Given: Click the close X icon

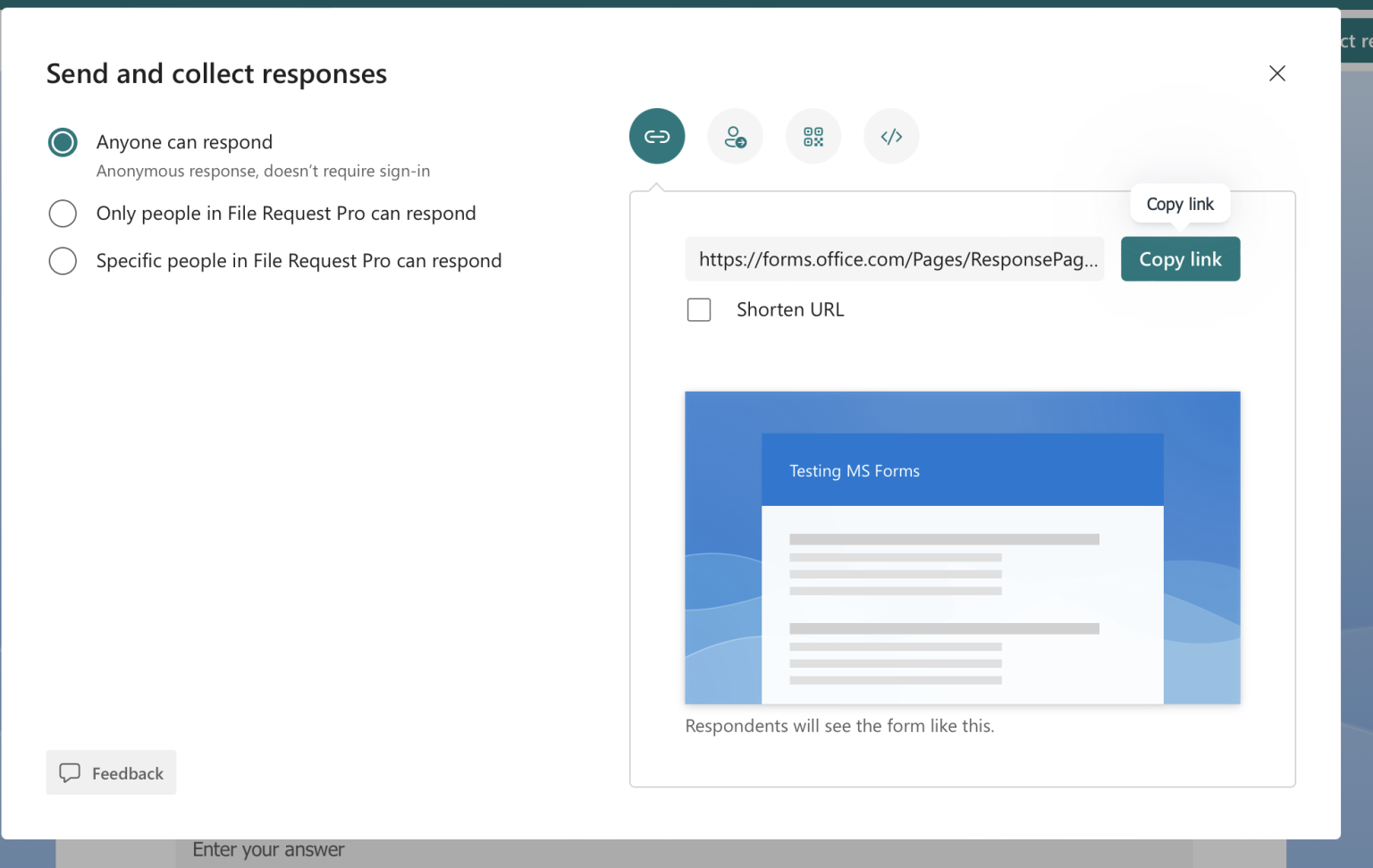Looking at the screenshot, I should 1276,73.
